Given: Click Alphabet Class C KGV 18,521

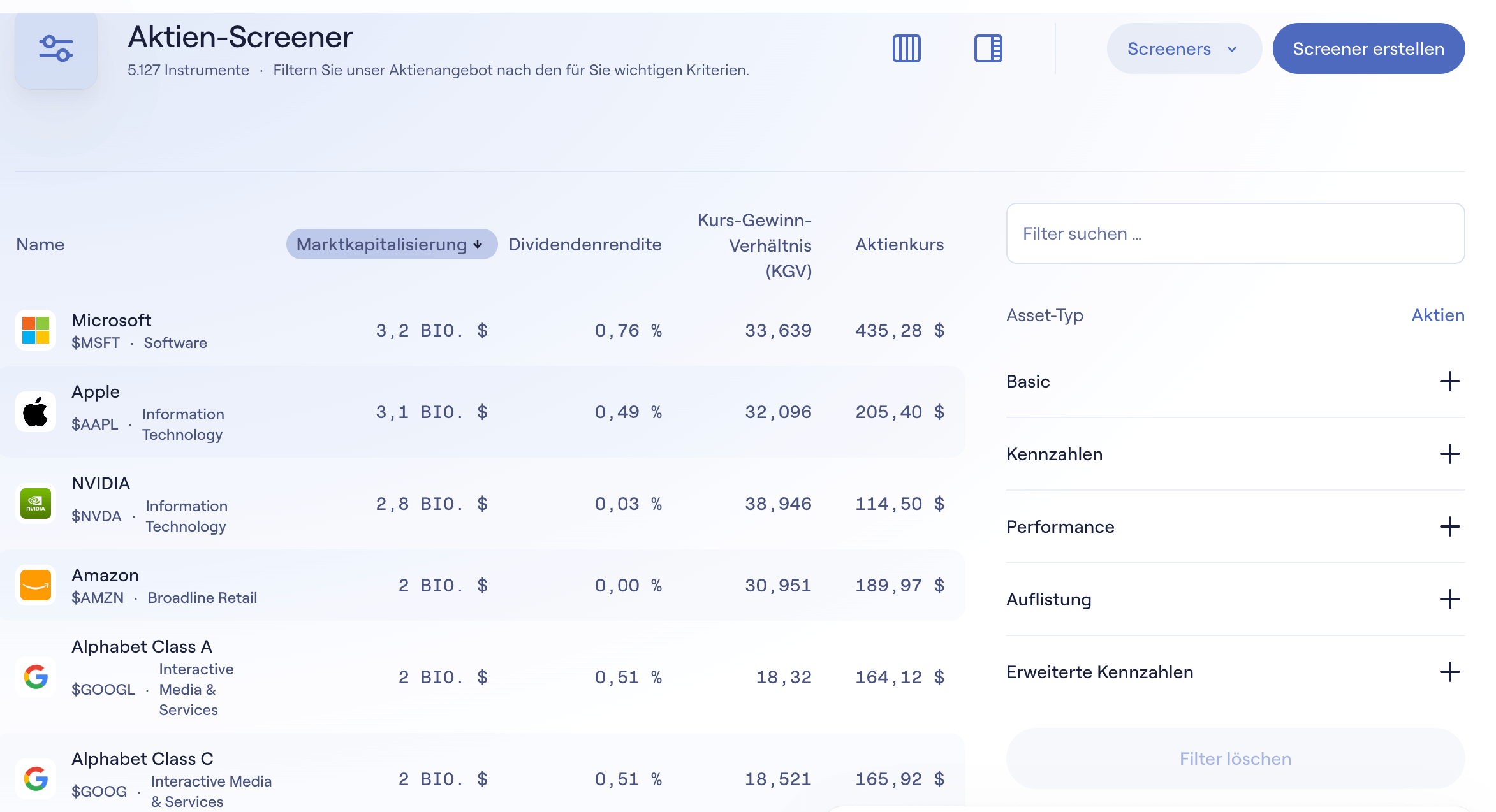Looking at the screenshot, I should 778,779.
